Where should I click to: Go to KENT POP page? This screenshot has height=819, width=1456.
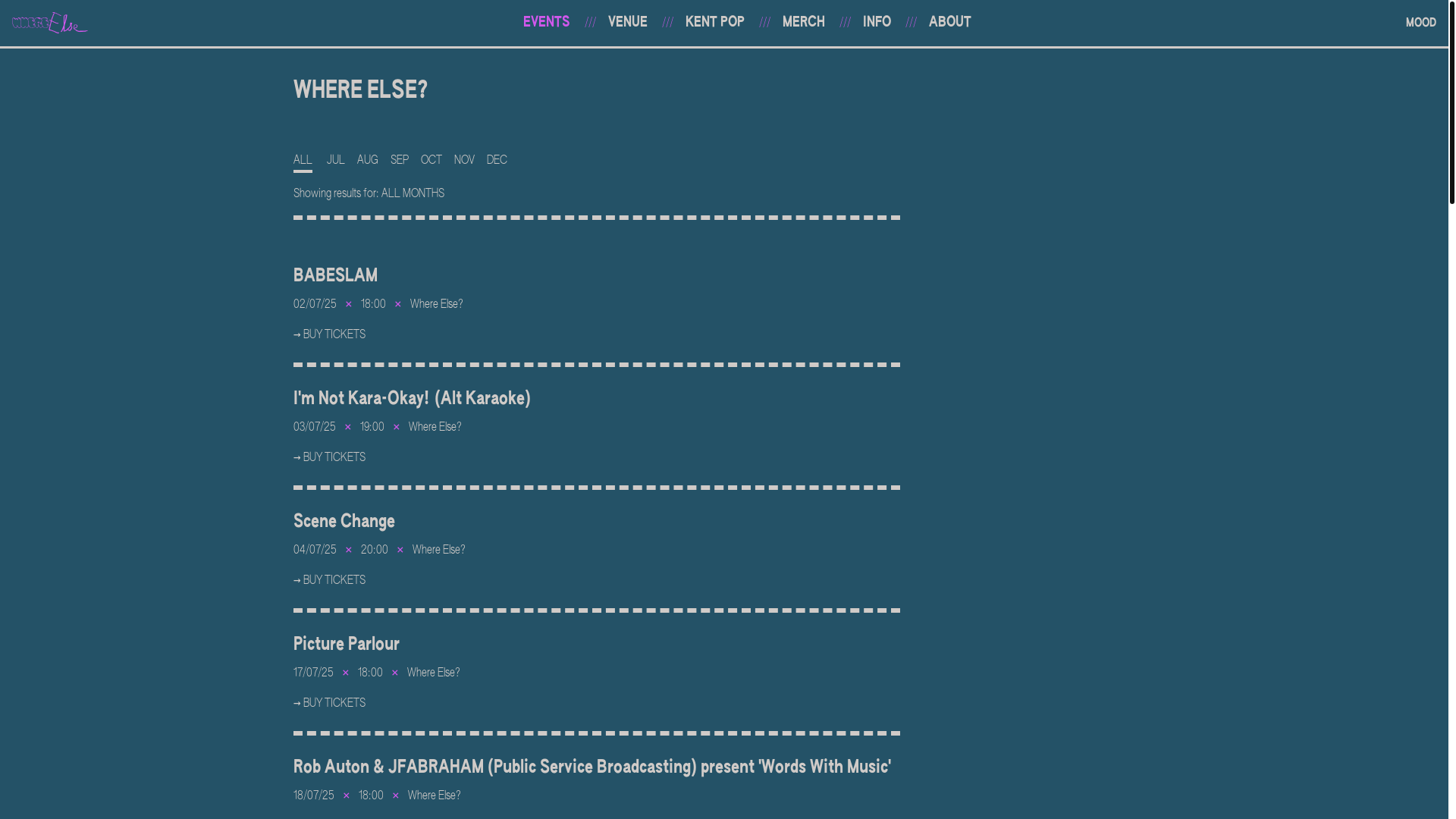pos(714,22)
